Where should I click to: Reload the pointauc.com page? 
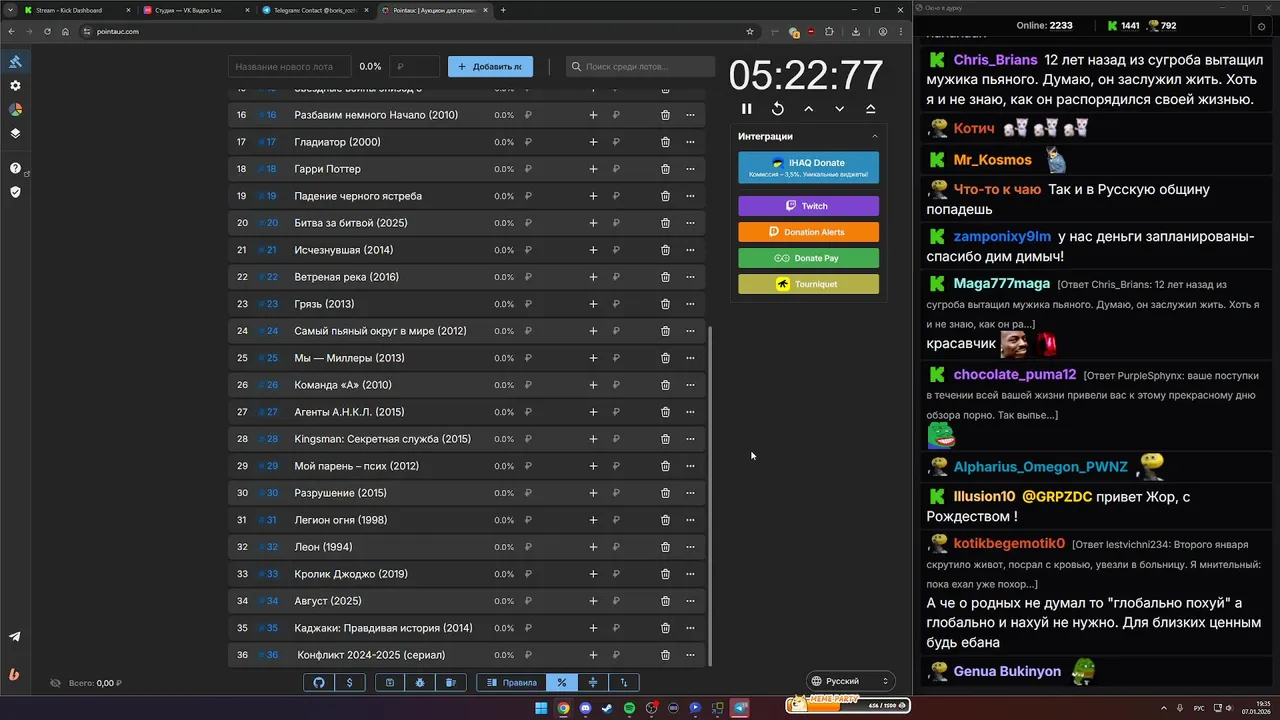coord(46,32)
